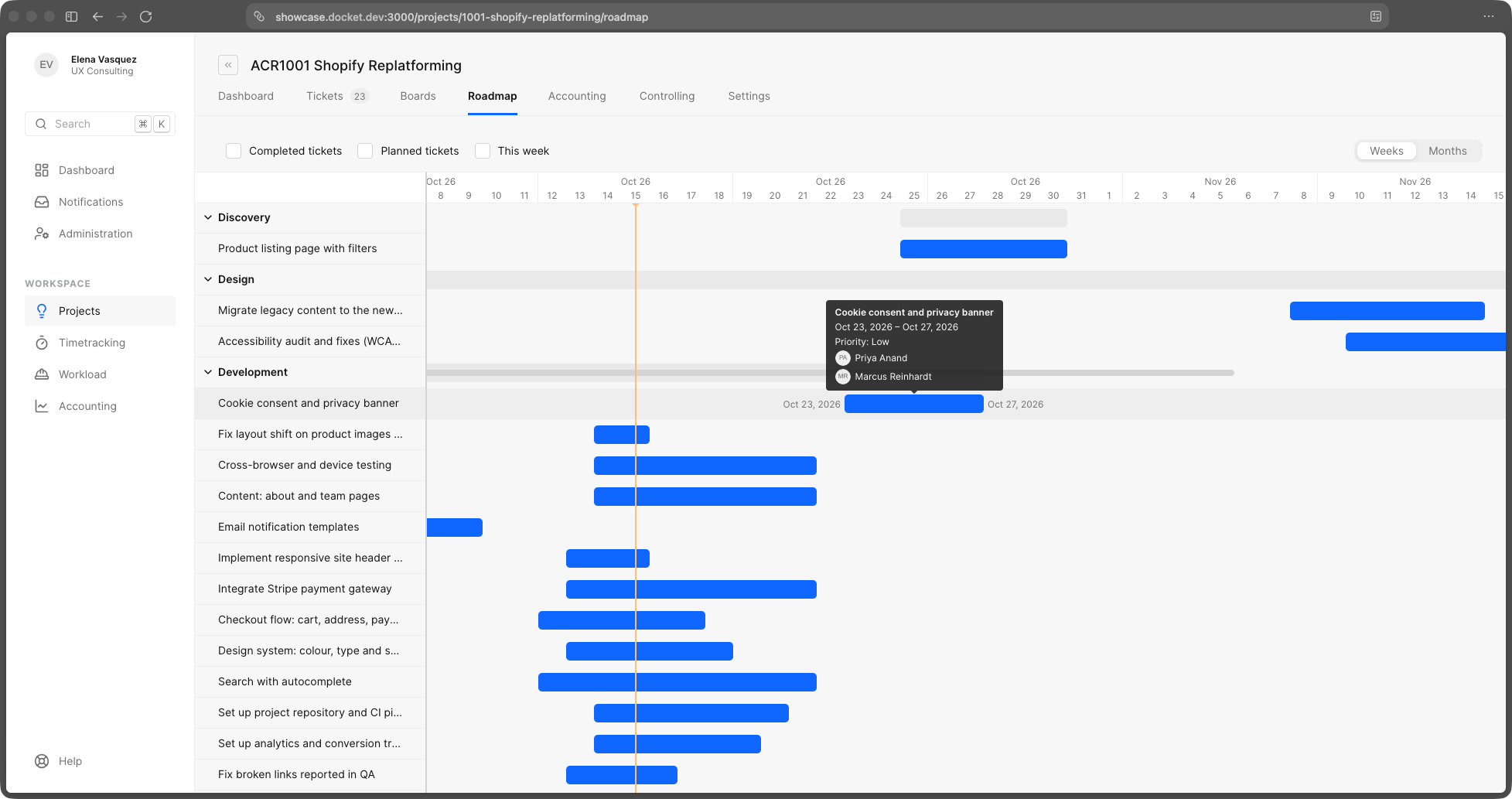Open Cross-browser and device testing row
1512x799 pixels.
point(310,465)
